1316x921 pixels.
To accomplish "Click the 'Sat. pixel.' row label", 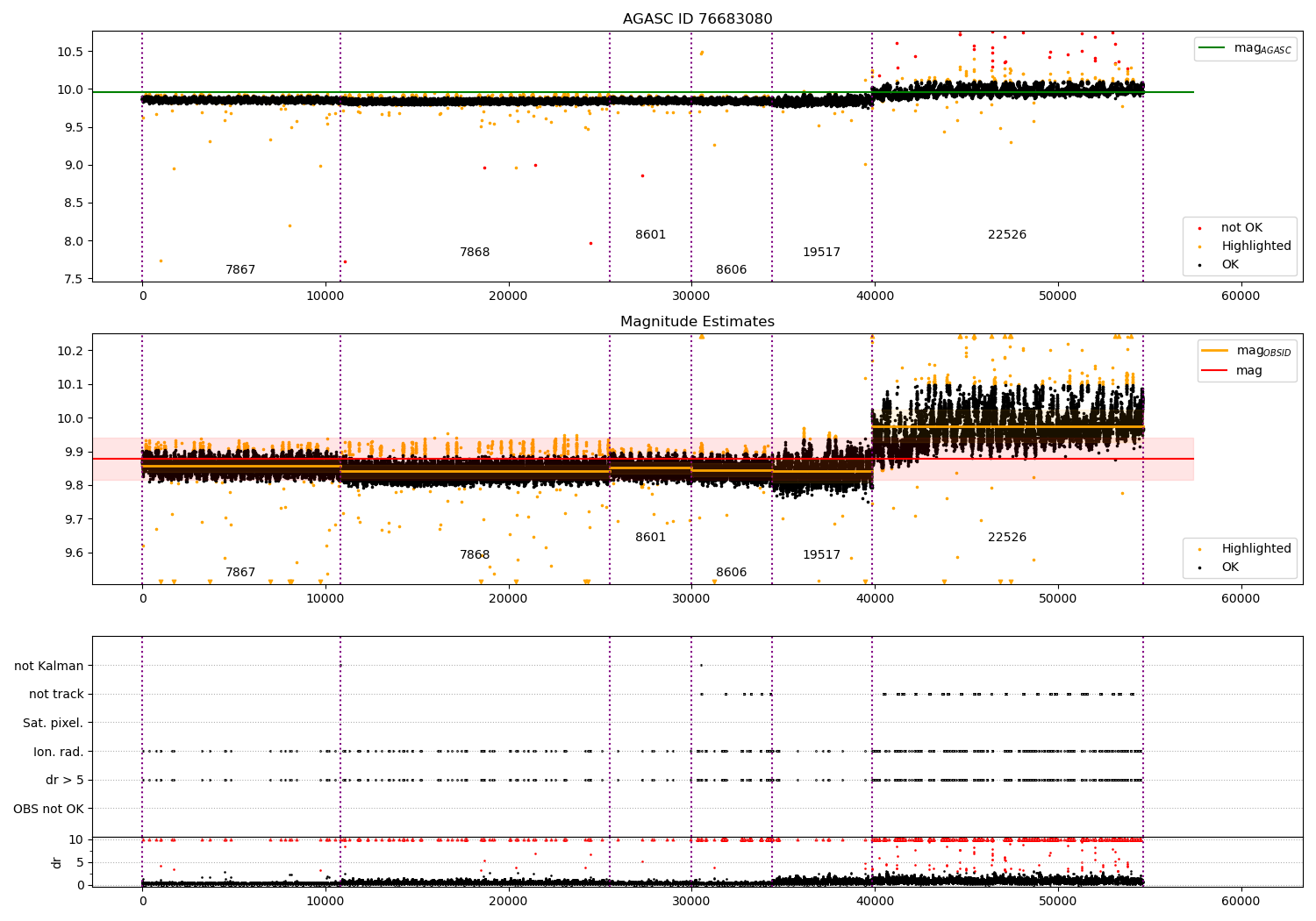I will click(x=54, y=723).
